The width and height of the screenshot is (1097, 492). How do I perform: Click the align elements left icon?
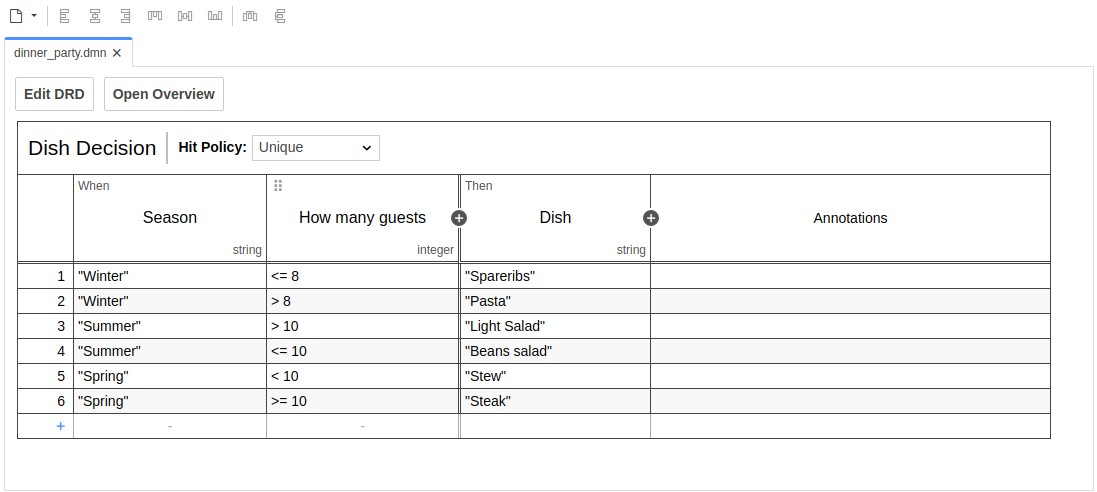point(64,16)
